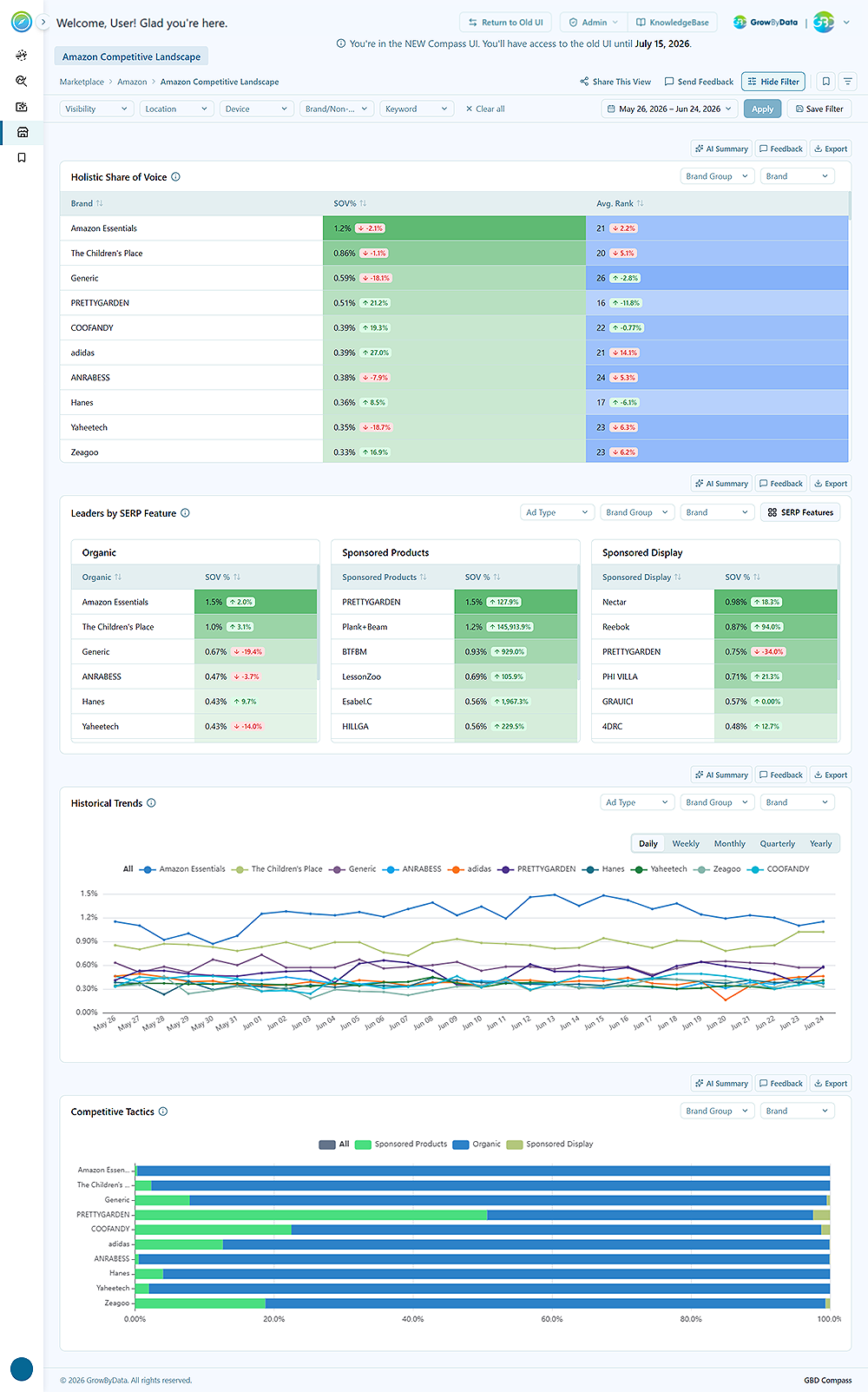Expand the sidebar with the chevron arrow
868x1392 pixels.
[43, 23]
